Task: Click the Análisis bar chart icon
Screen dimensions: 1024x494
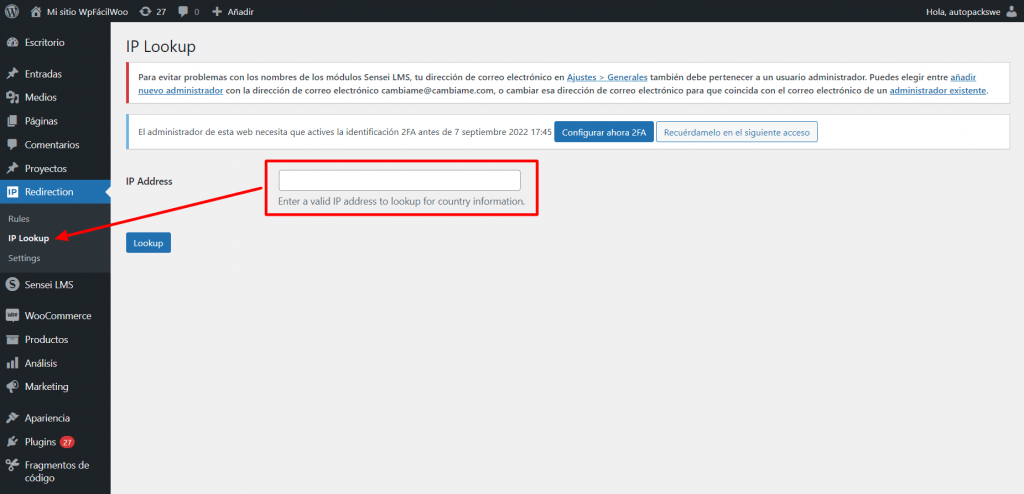Action: tap(12, 363)
